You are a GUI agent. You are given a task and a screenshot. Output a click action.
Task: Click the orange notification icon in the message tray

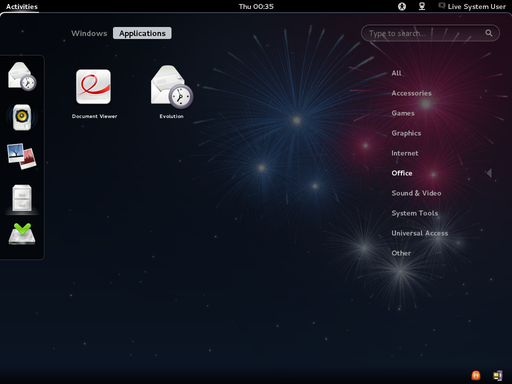click(x=476, y=375)
